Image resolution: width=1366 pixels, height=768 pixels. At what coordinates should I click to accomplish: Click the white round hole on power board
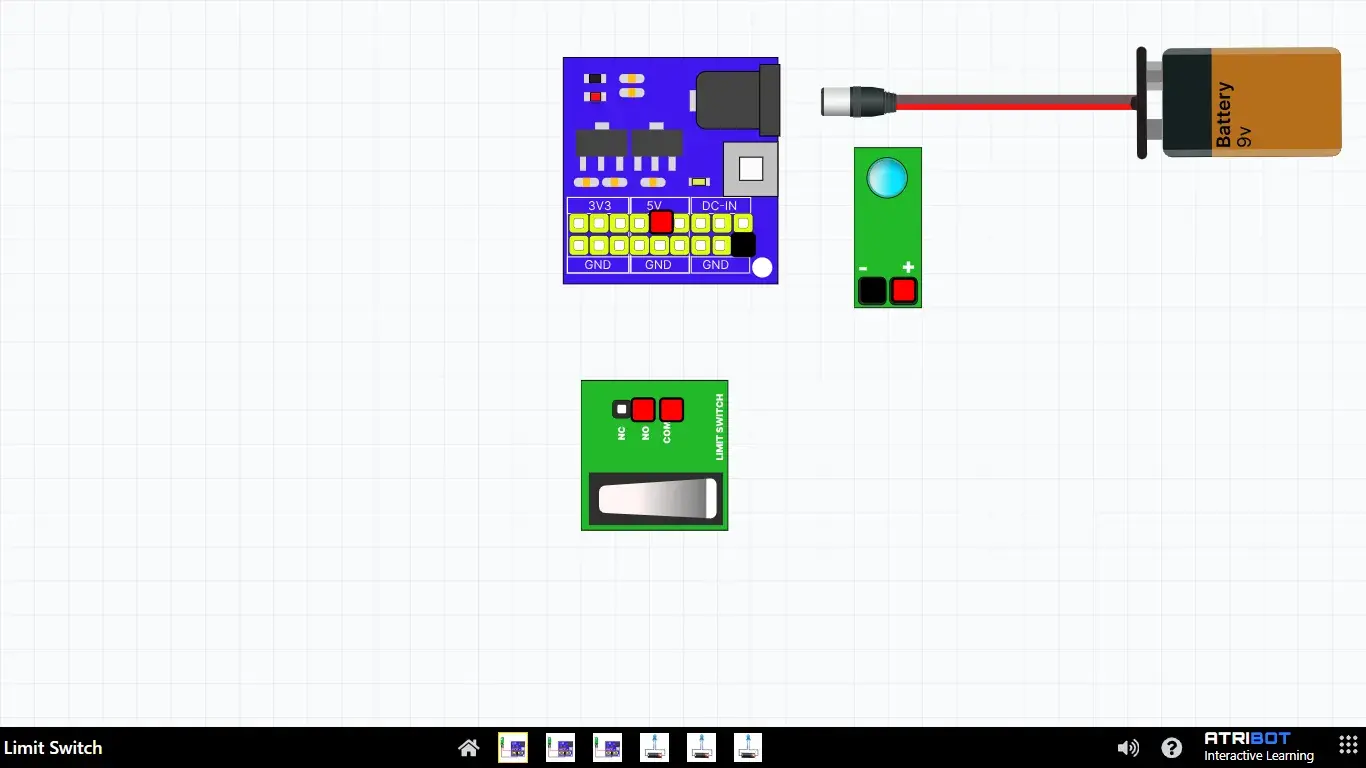coord(762,267)
